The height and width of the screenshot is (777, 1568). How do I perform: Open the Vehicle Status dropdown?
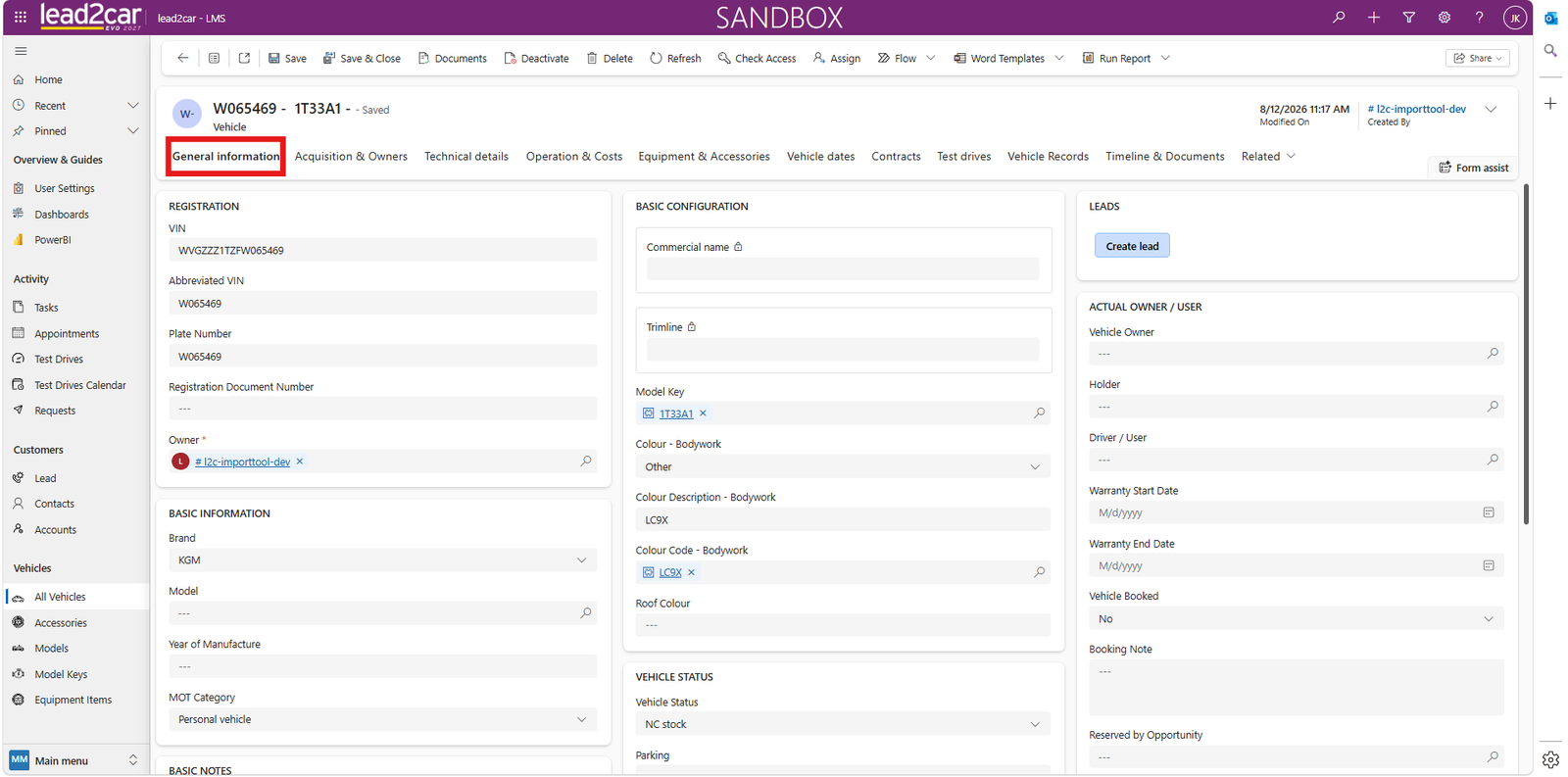click(x=843, y=724)
